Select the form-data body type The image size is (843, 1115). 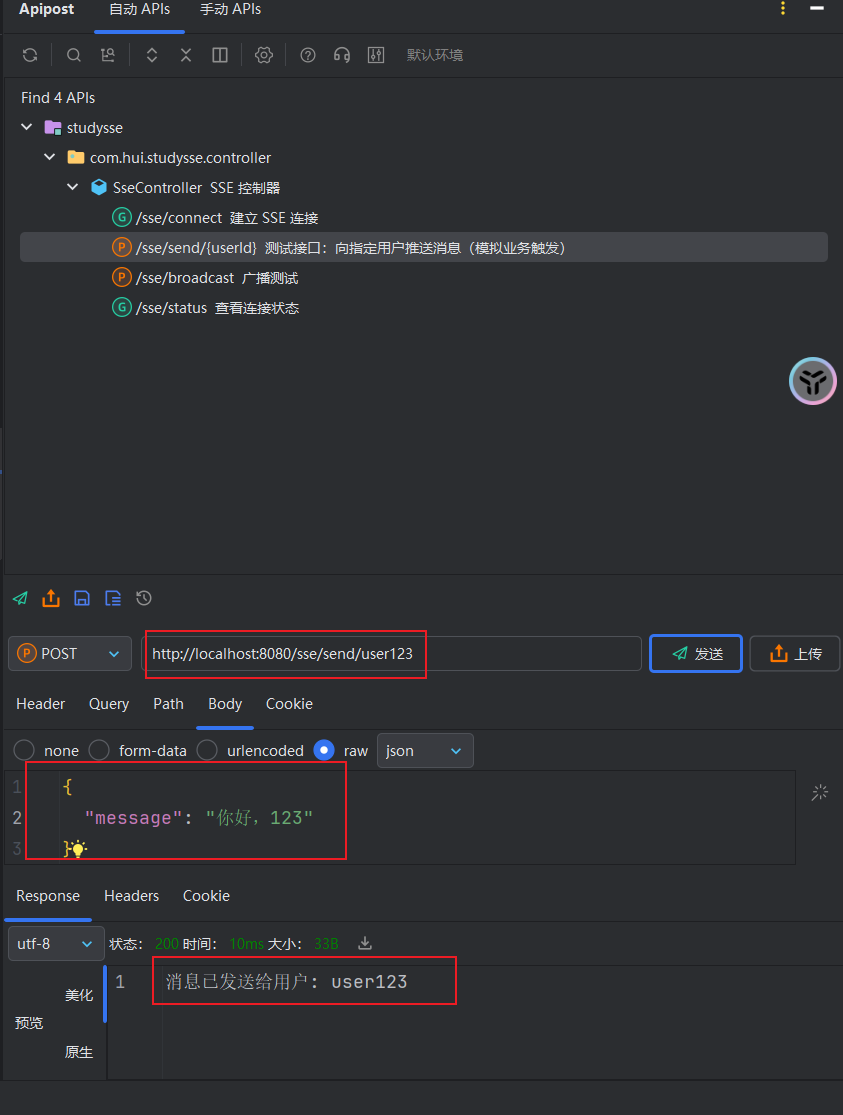coord(99,750)
